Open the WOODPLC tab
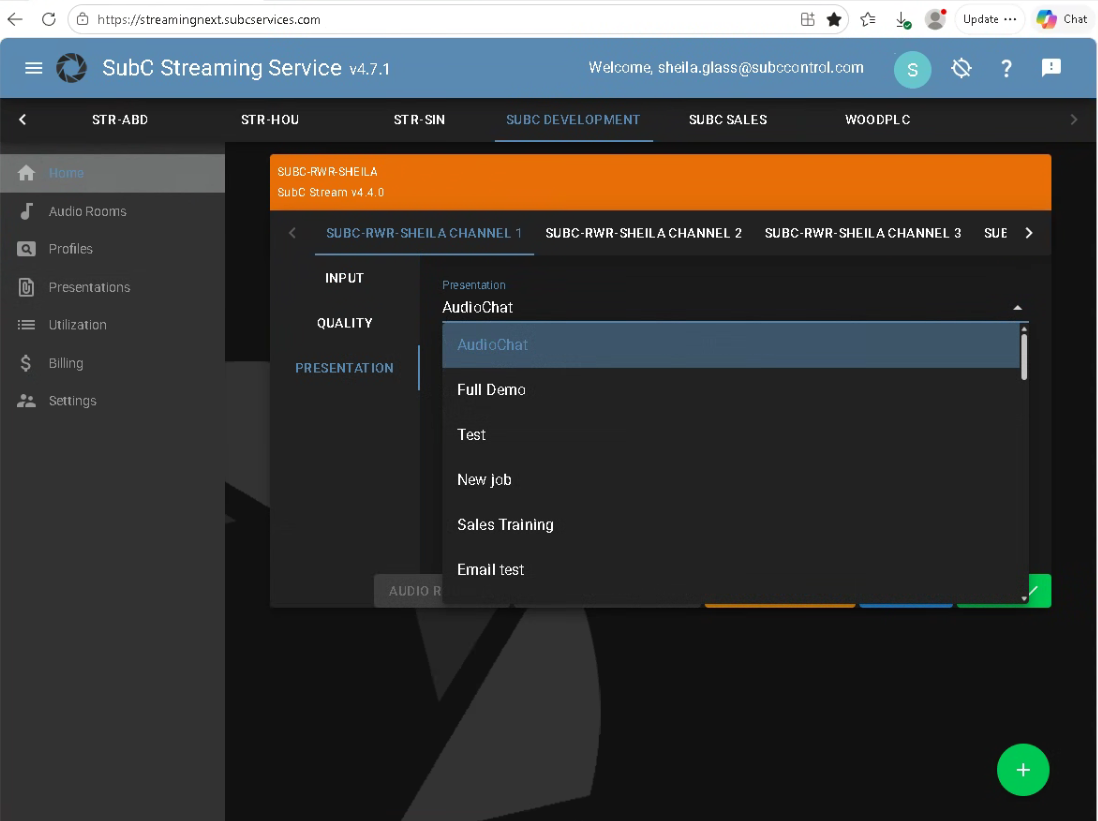The width and height of the screenshot is (1098, 821). 877,120
